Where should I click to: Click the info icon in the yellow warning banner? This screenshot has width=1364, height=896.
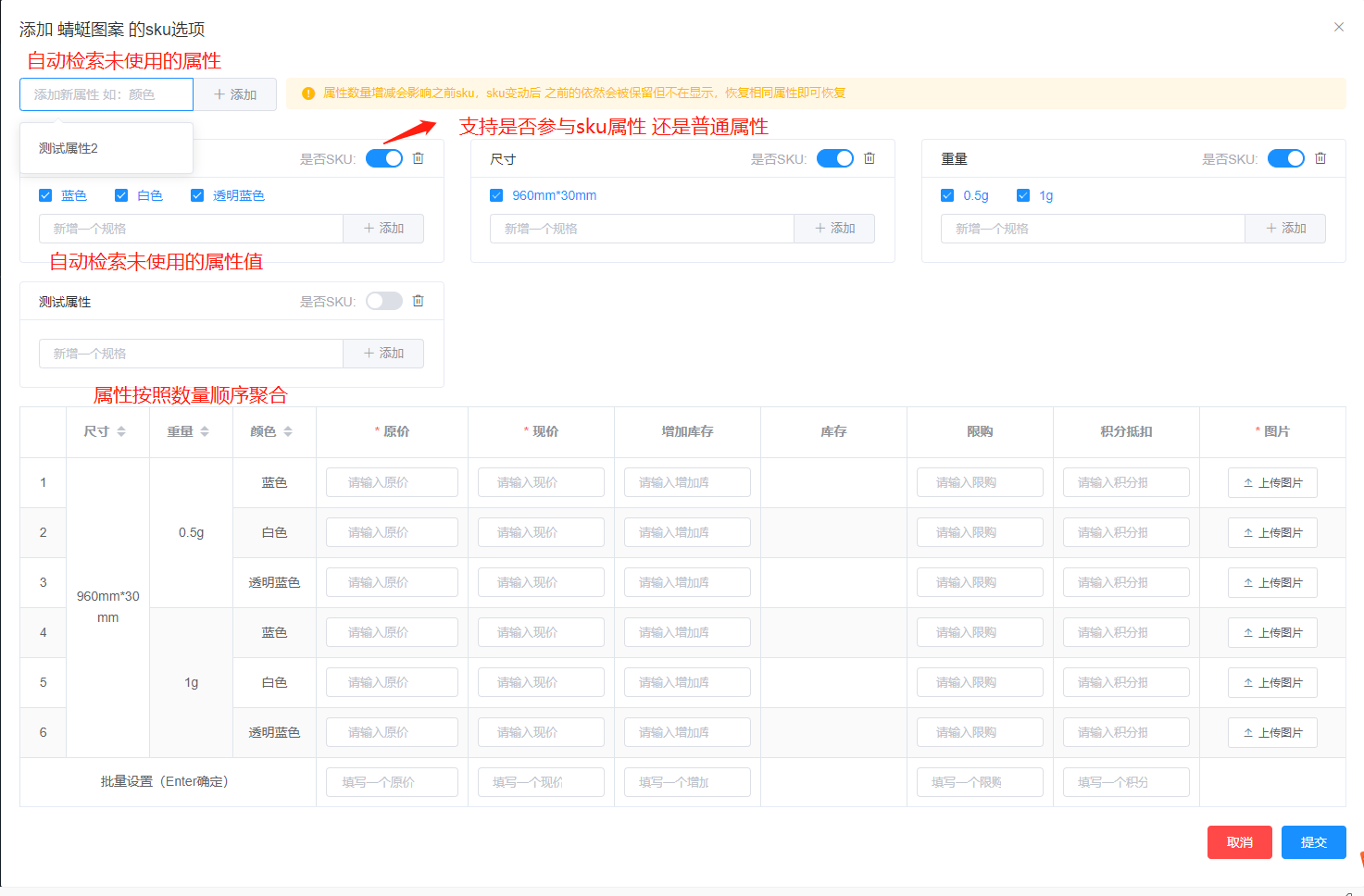coord(310,93)
